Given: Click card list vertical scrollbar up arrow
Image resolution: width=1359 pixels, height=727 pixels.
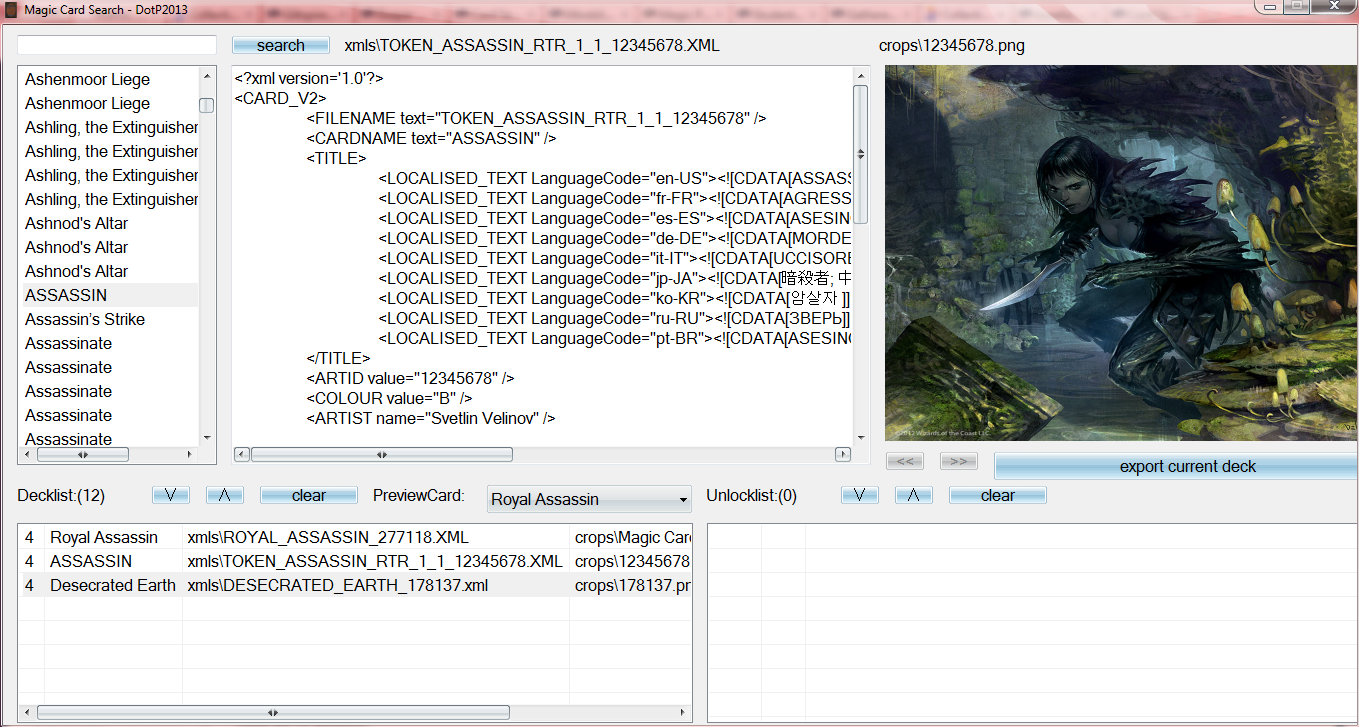Looking at the screenshot, I should click(207, 76).
